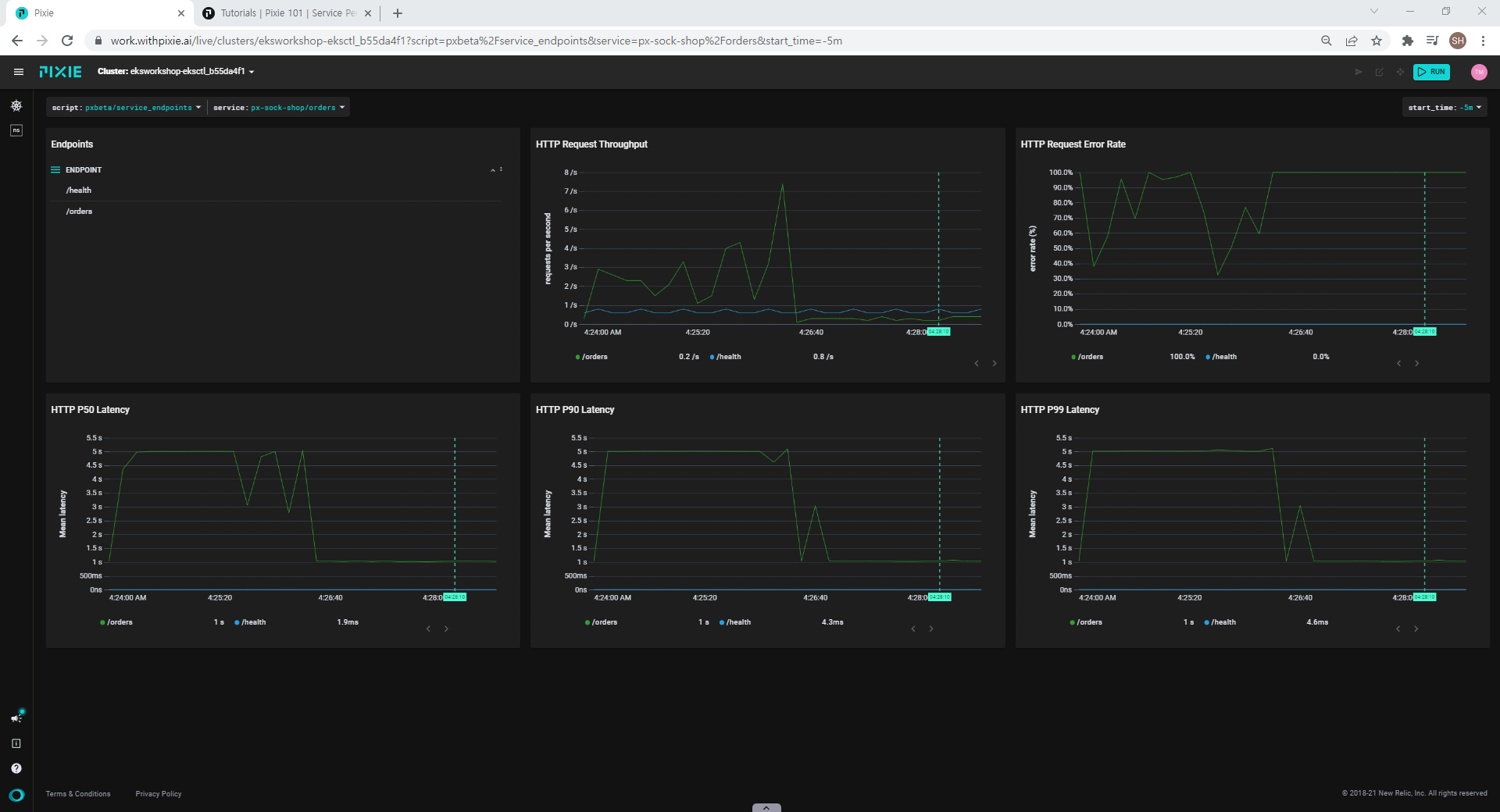Open the script pxbeta/service_endpoints dropdown

click(126, 108)
